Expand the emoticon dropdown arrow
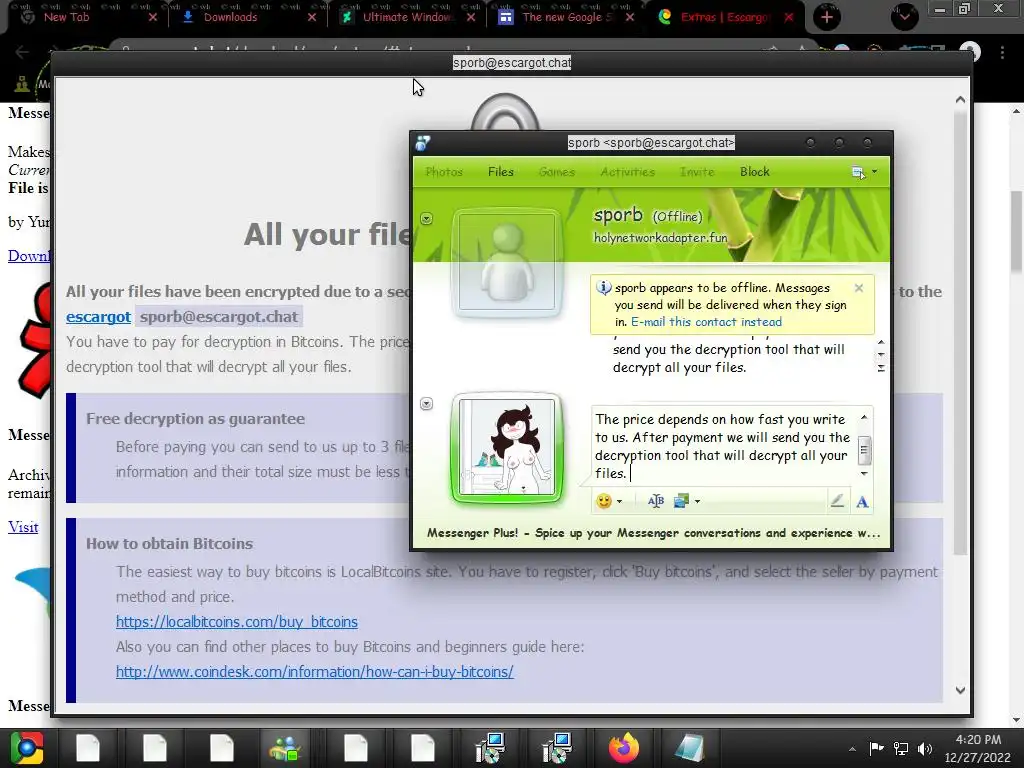Image resolution: width=1024 pixels, height=768 pixels. click(619, 502)
